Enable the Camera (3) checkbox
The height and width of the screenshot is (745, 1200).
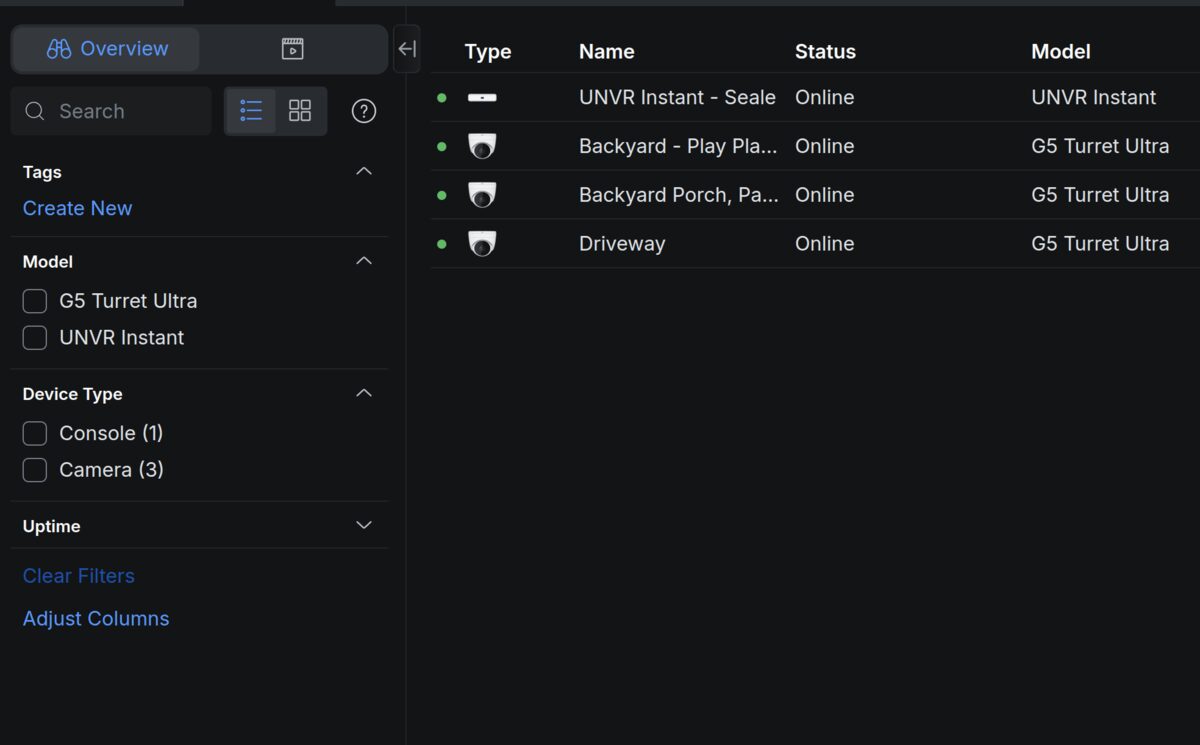[35, 470]
